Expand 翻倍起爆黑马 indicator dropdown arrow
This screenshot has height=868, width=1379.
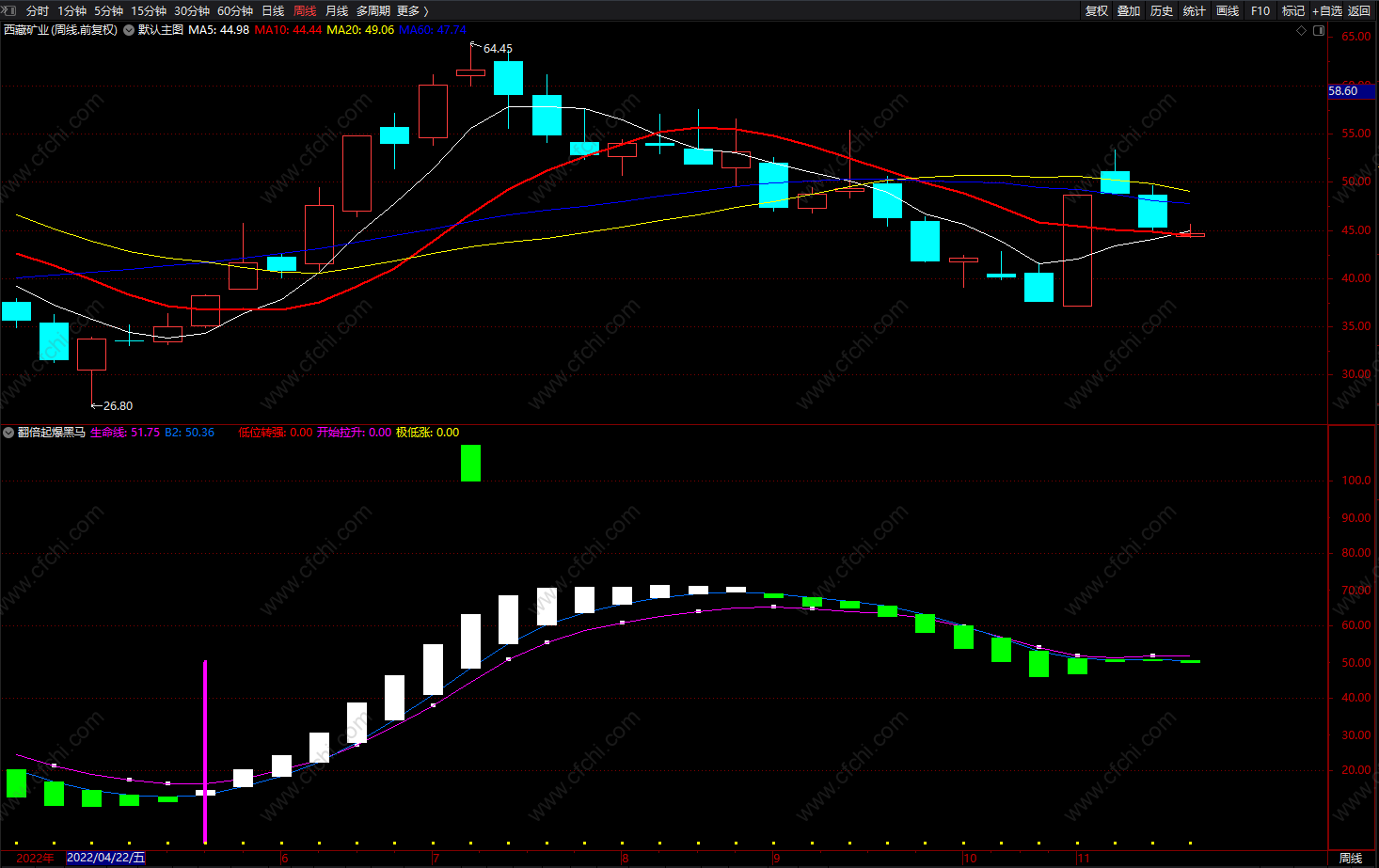click(x=8, y=433)
